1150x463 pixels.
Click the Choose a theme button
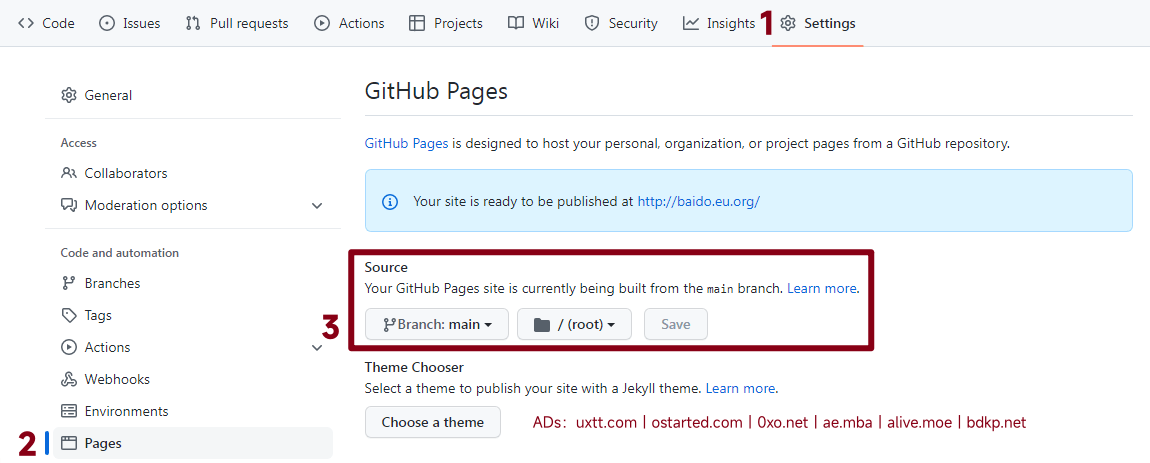(x=433, y=422)
